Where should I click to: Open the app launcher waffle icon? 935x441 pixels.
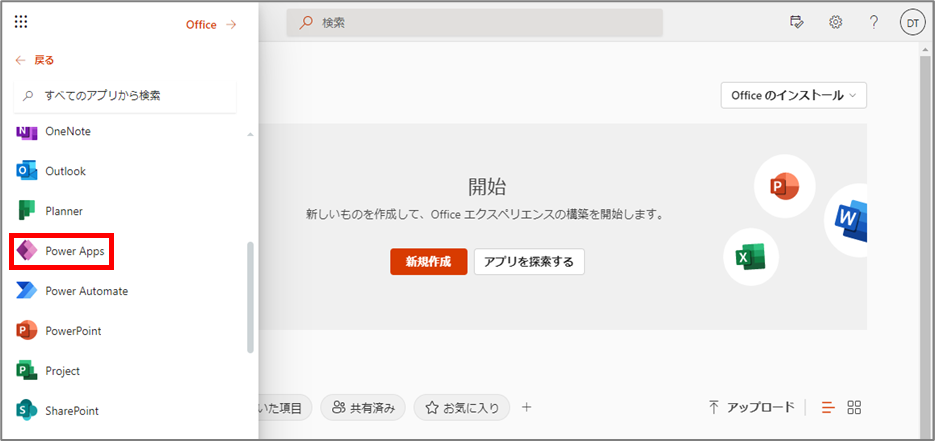tap(21, 22)
